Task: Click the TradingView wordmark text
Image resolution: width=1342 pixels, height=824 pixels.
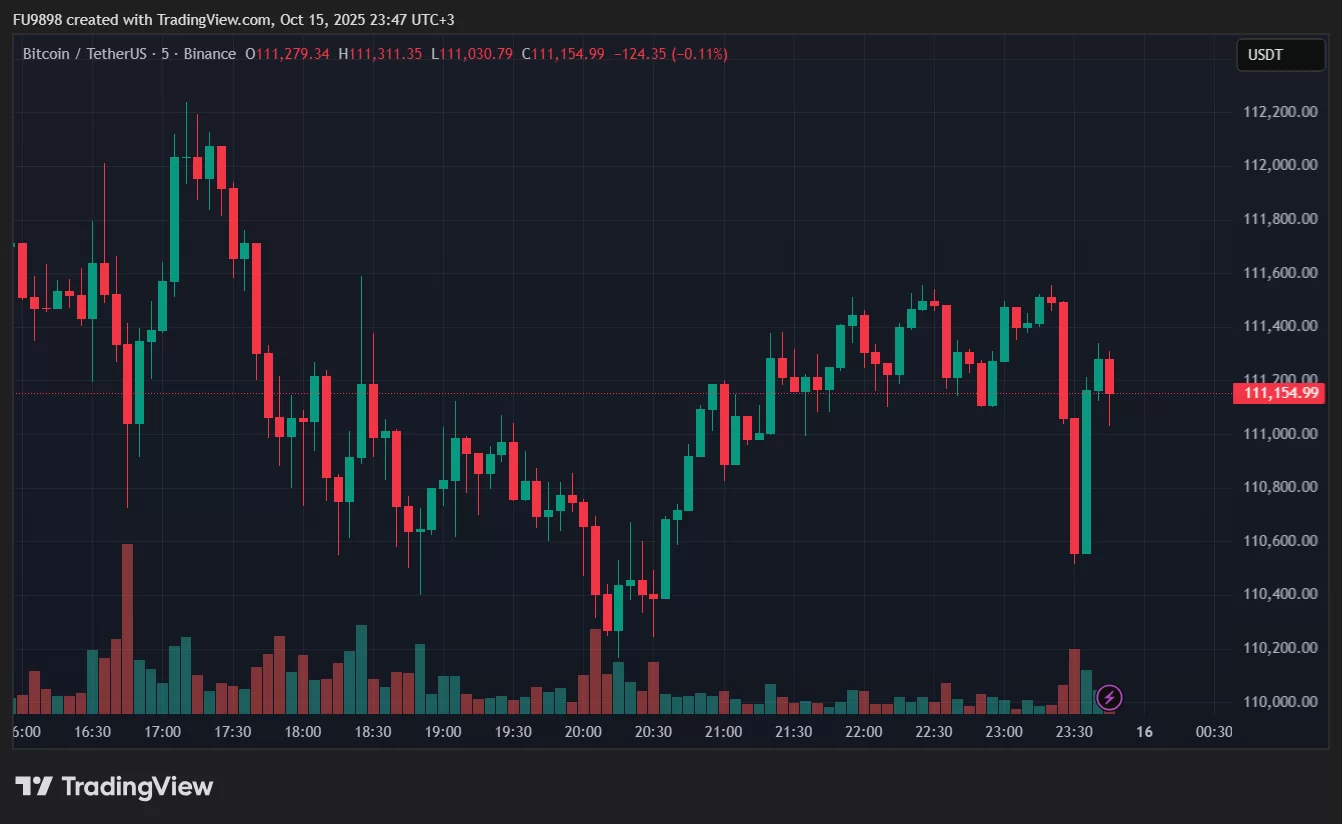Action: click(x=137, y=787)
